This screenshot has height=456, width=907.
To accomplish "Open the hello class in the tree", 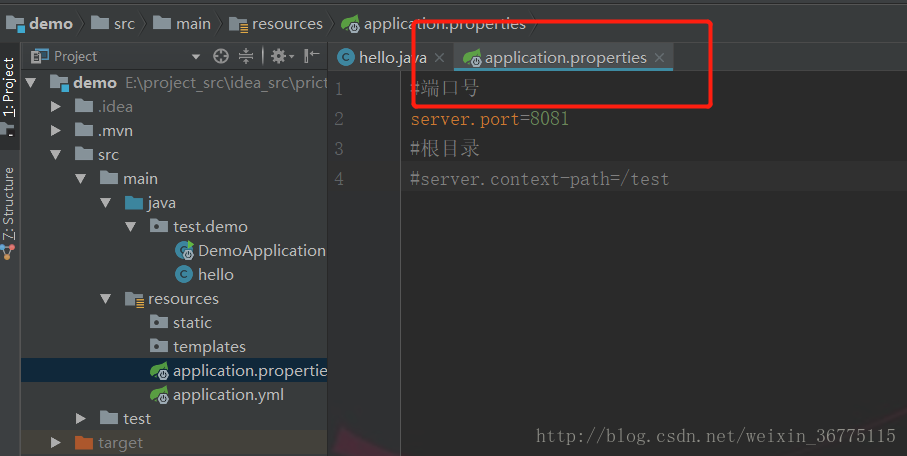I will tap(205, 274).
